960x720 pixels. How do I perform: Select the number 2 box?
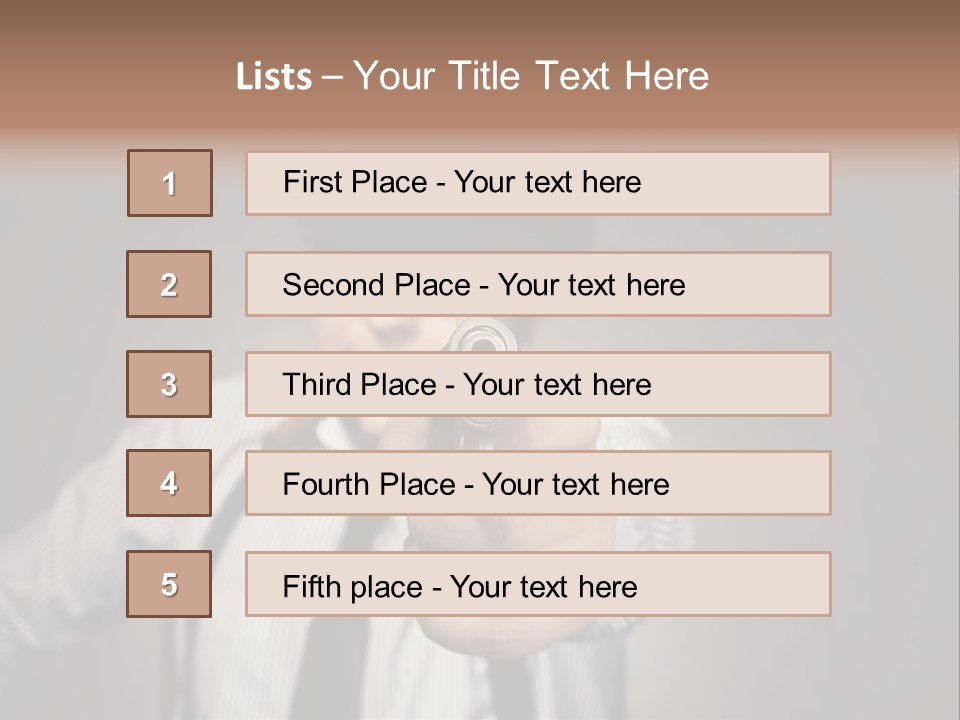click(x=169, y=284)
